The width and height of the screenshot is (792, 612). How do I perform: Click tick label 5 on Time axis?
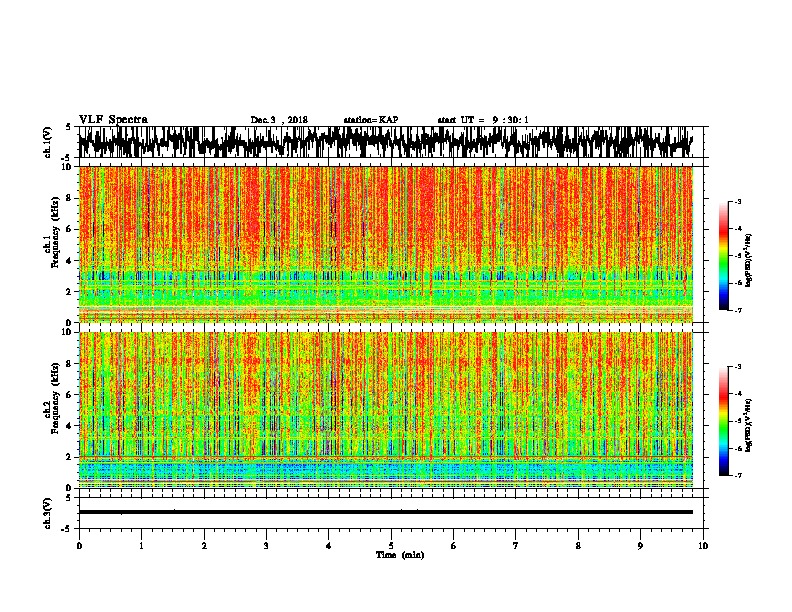pos(391,546)
